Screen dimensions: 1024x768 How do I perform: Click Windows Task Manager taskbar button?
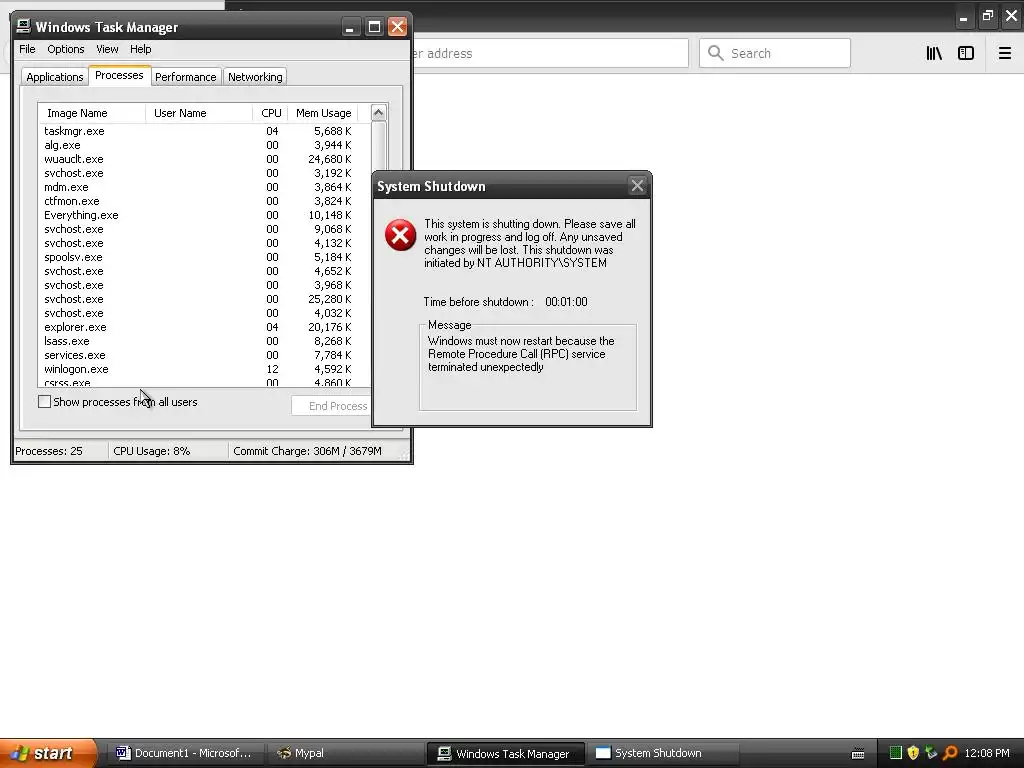[505, 753]
